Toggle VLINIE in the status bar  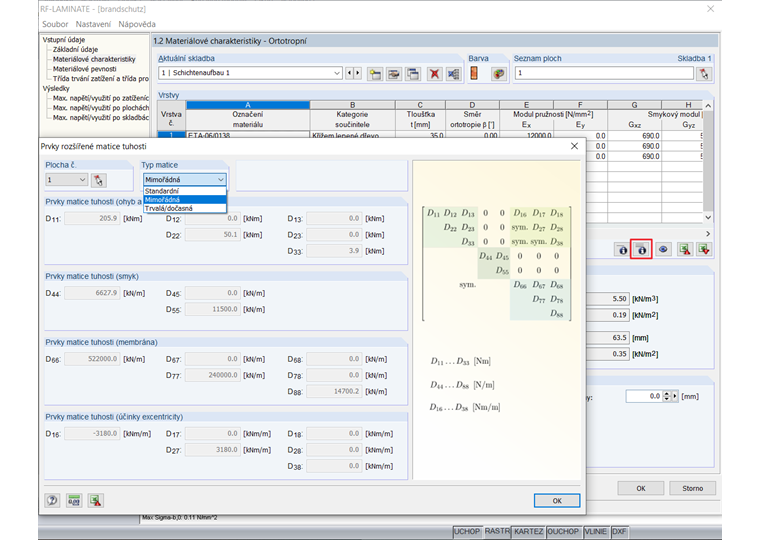click(x=596, y=531)
